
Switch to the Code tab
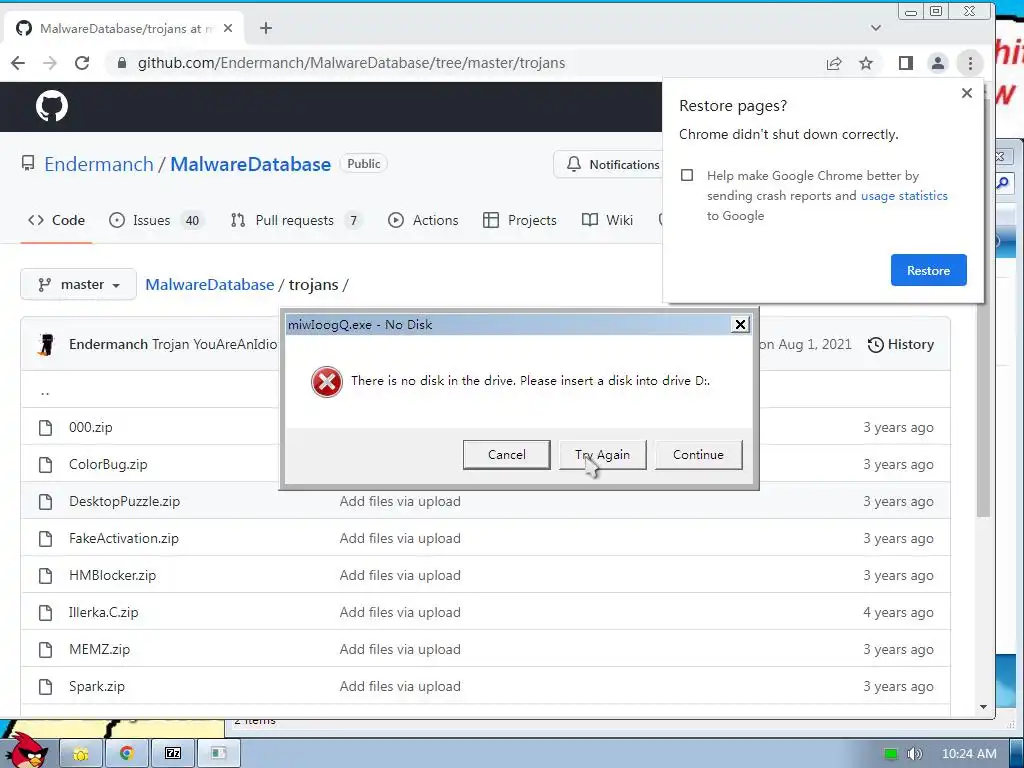coord(56,221)
